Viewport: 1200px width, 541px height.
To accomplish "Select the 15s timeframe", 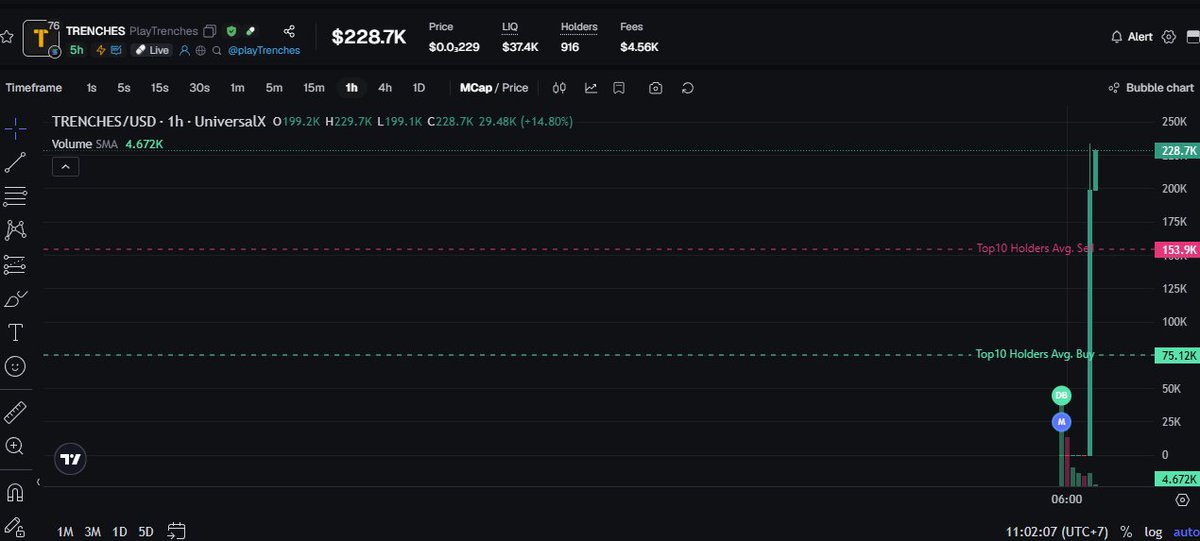I will click(x=159, y=88).
